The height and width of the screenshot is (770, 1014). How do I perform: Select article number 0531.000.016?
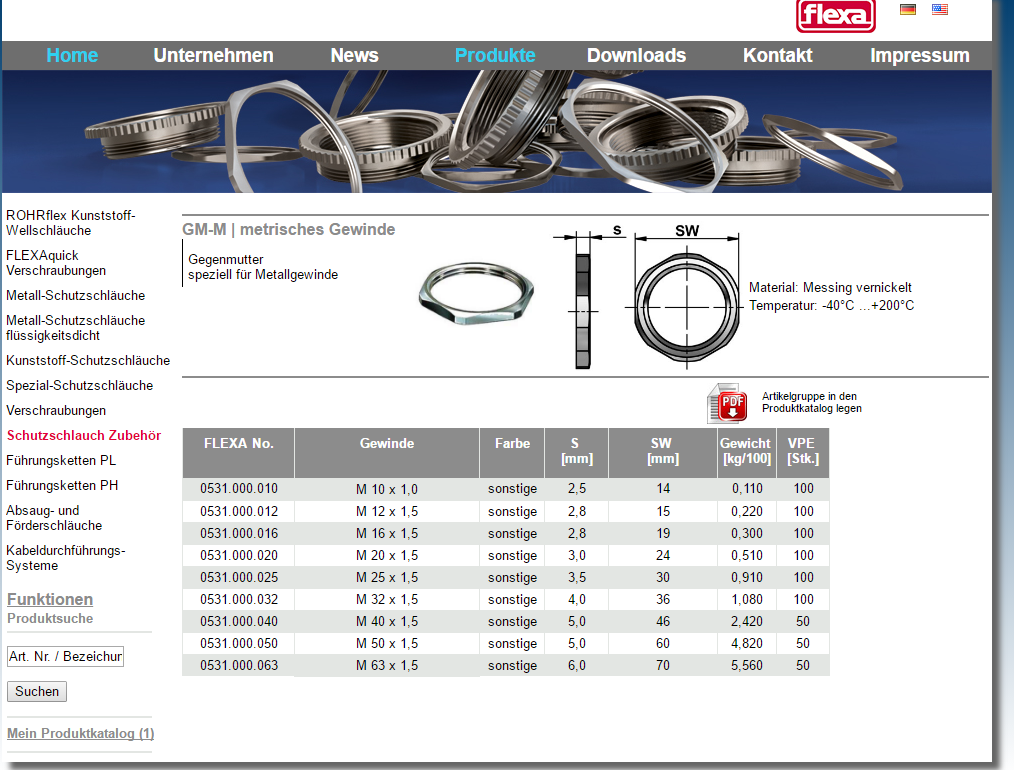239,533
